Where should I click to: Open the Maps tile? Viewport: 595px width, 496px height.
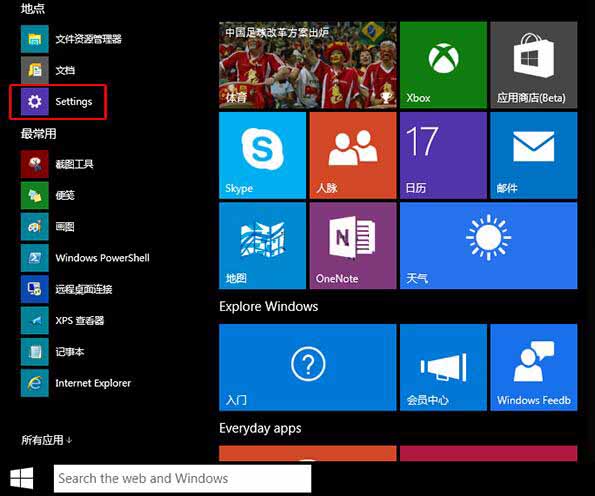[262, 246]
